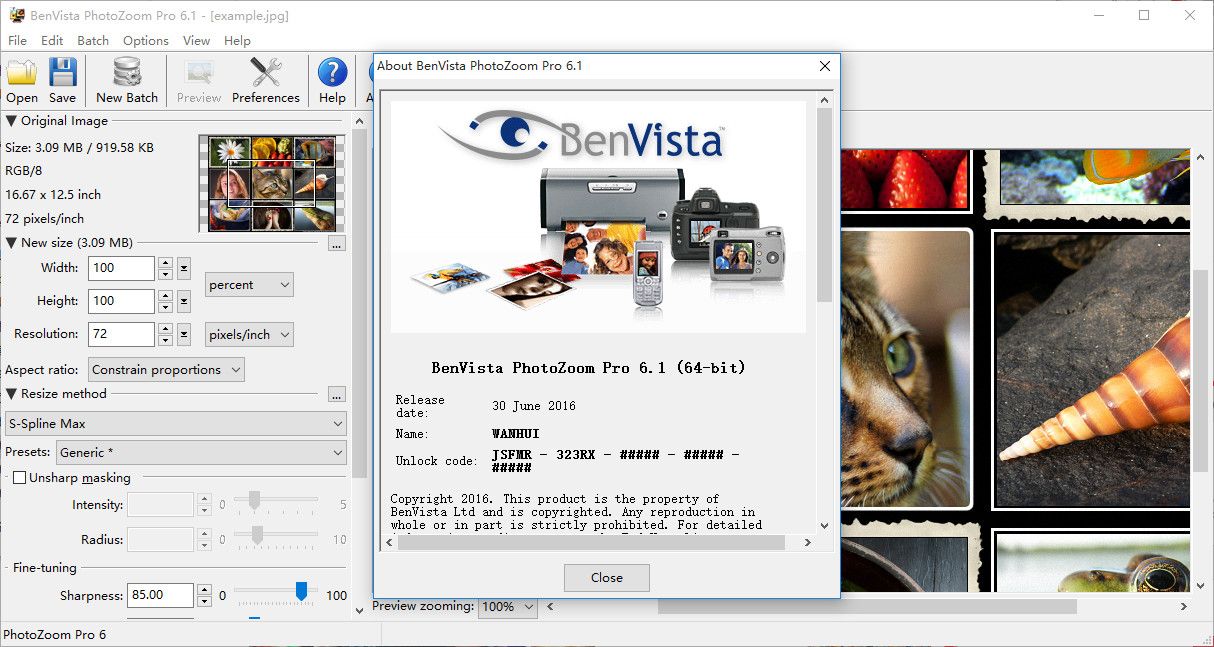This screenshot has width=1214, height=647.
Task: Open the Presets dropdown showing Generic *
Action: 201,453
